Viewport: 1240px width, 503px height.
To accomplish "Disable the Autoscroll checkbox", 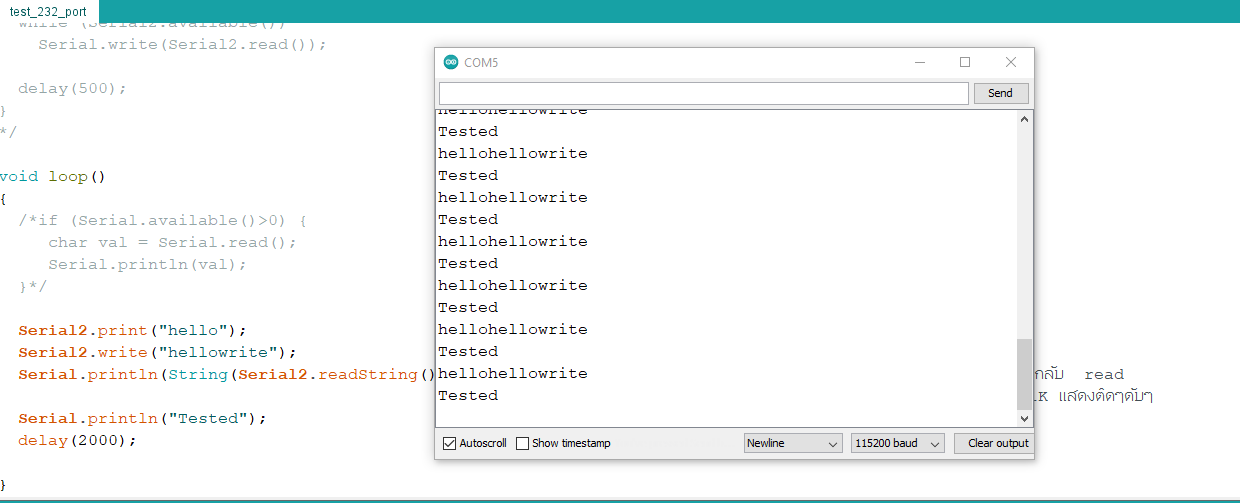I will point(449,443).
